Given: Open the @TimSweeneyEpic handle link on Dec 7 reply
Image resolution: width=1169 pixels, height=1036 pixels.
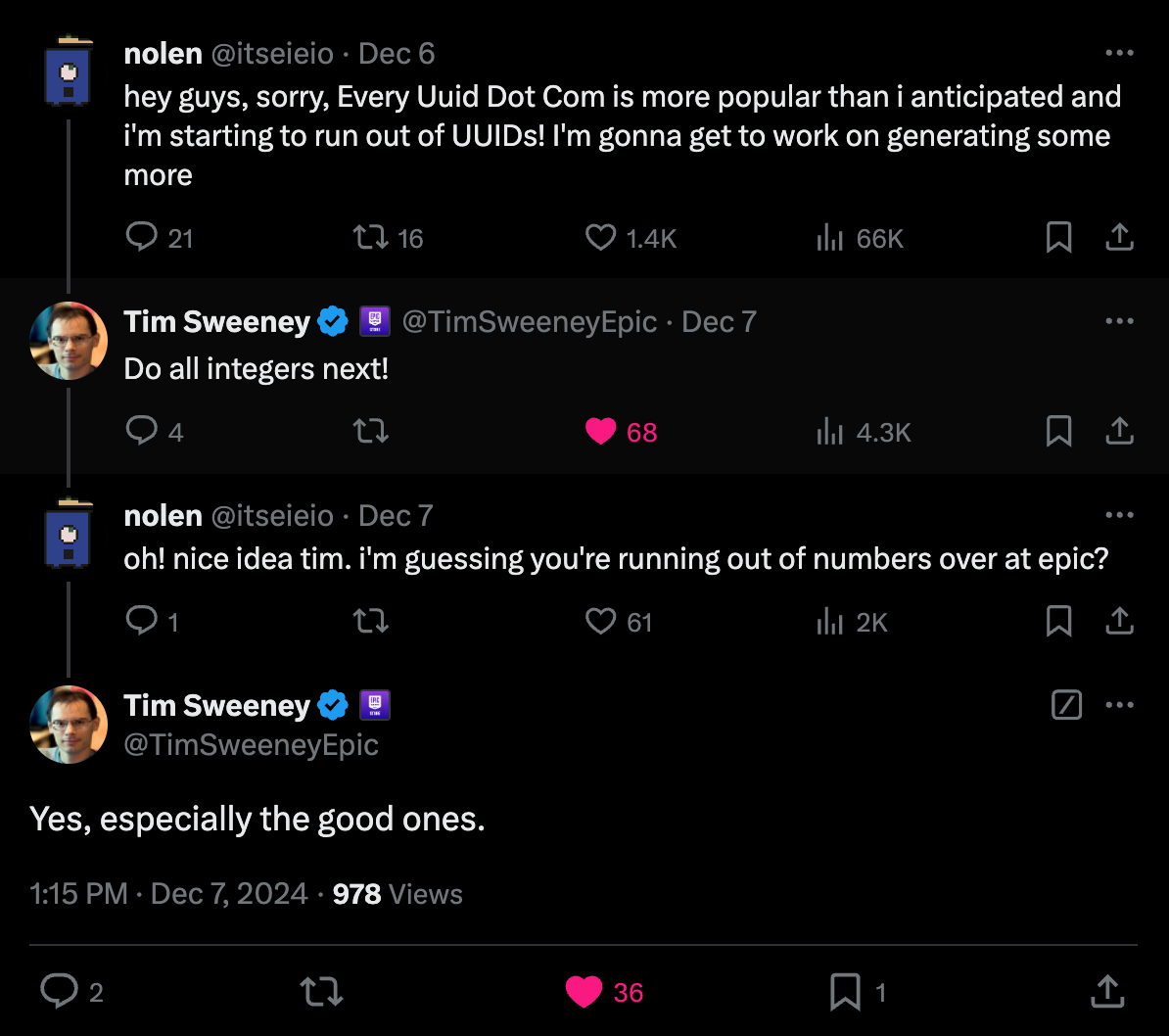Looking at the screenshot, I should [x=529, y=321].
